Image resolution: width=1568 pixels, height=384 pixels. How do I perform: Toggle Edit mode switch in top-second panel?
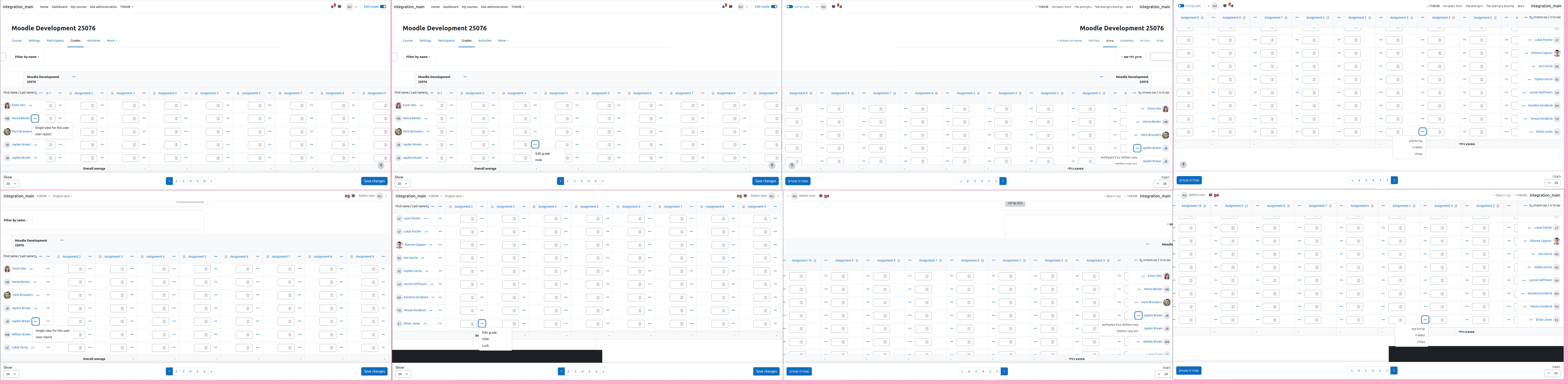coord(774,7)
